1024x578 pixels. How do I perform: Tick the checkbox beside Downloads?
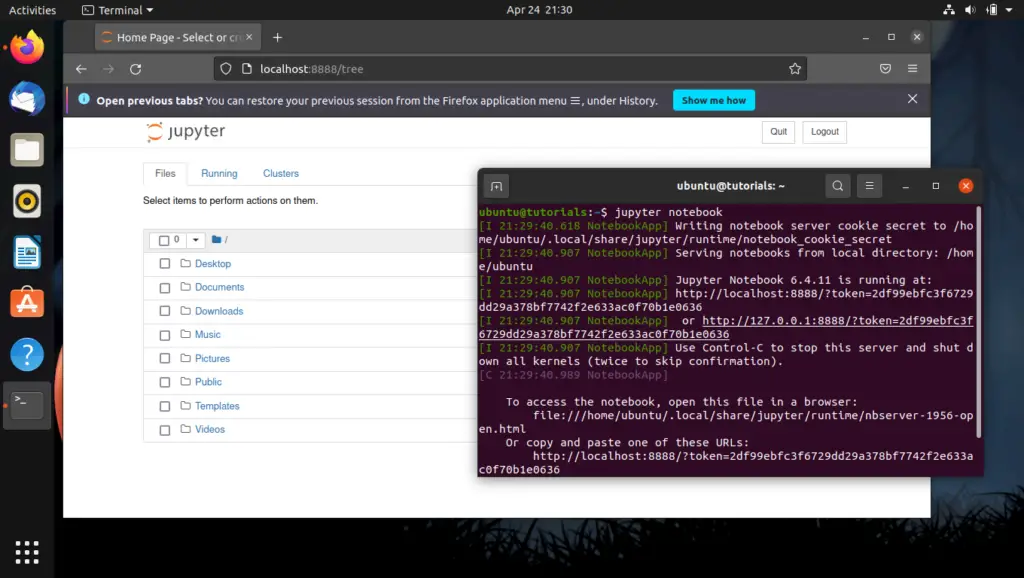(165, 312)
